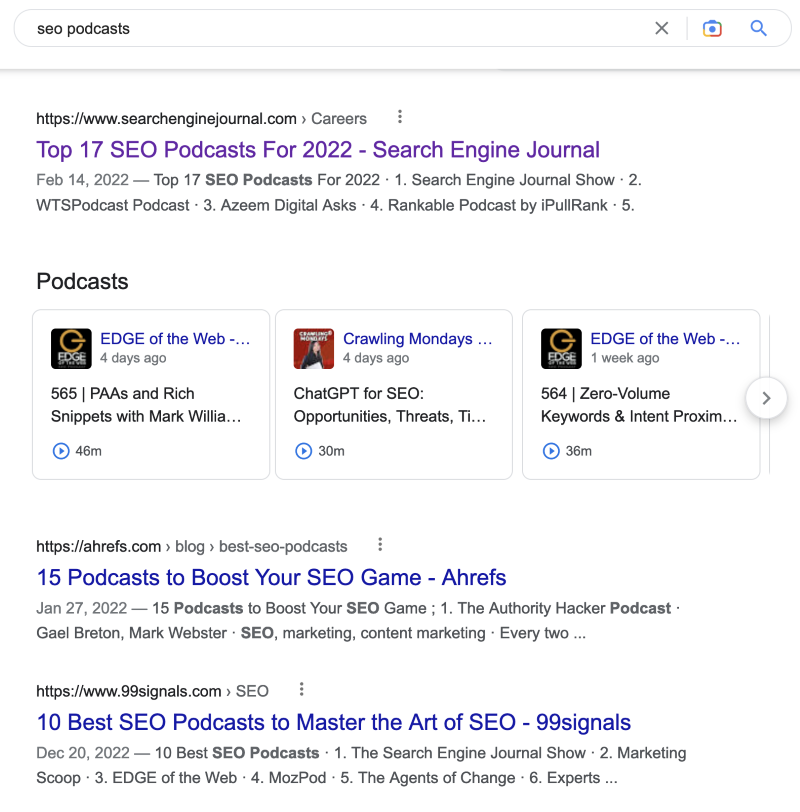Open three-dot menu for Search Engine Journal result
This screenshot has height=812, width=800.
tap(400, 117)
